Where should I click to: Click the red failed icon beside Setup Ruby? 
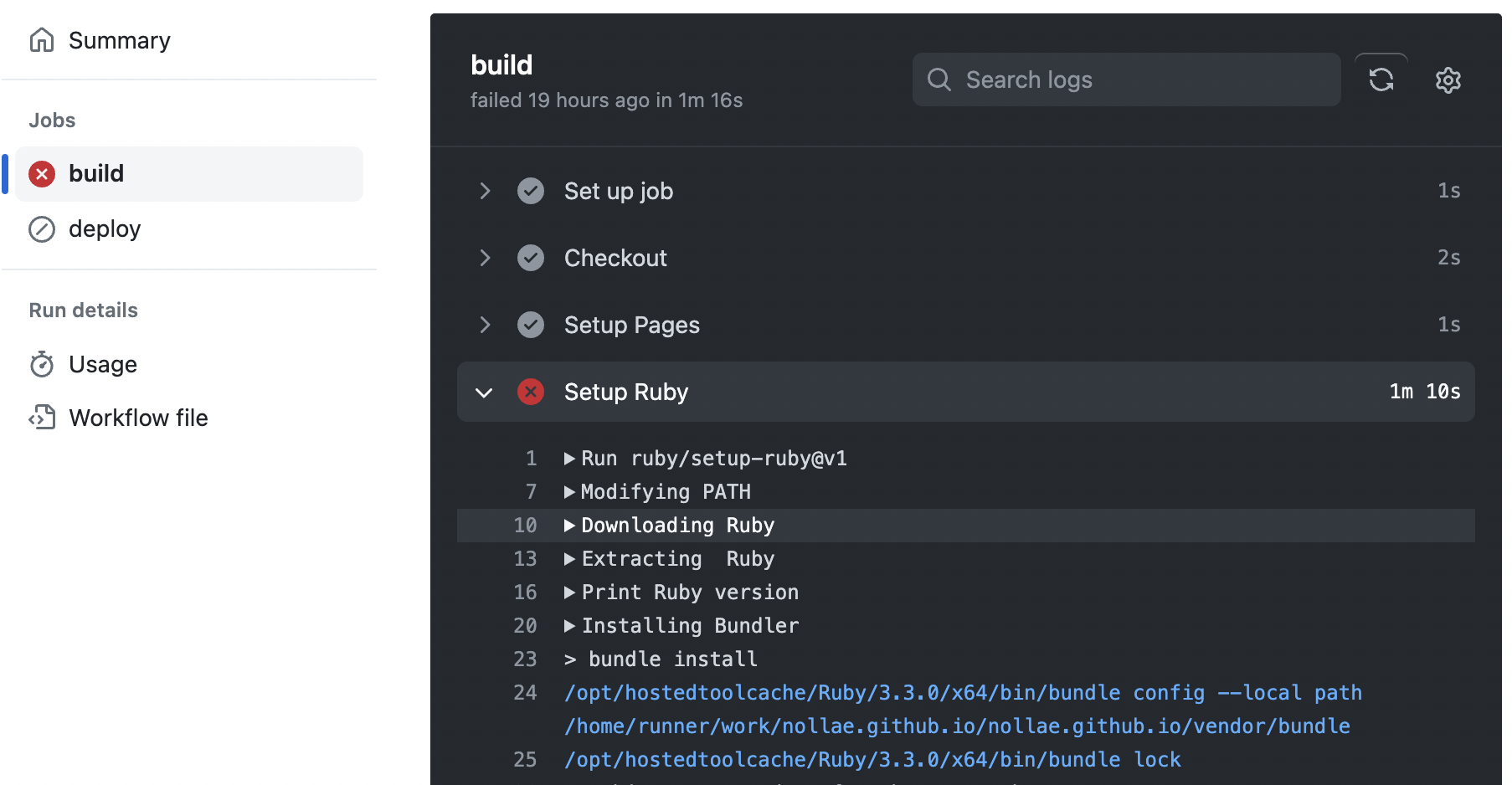(x=531, y=392)
